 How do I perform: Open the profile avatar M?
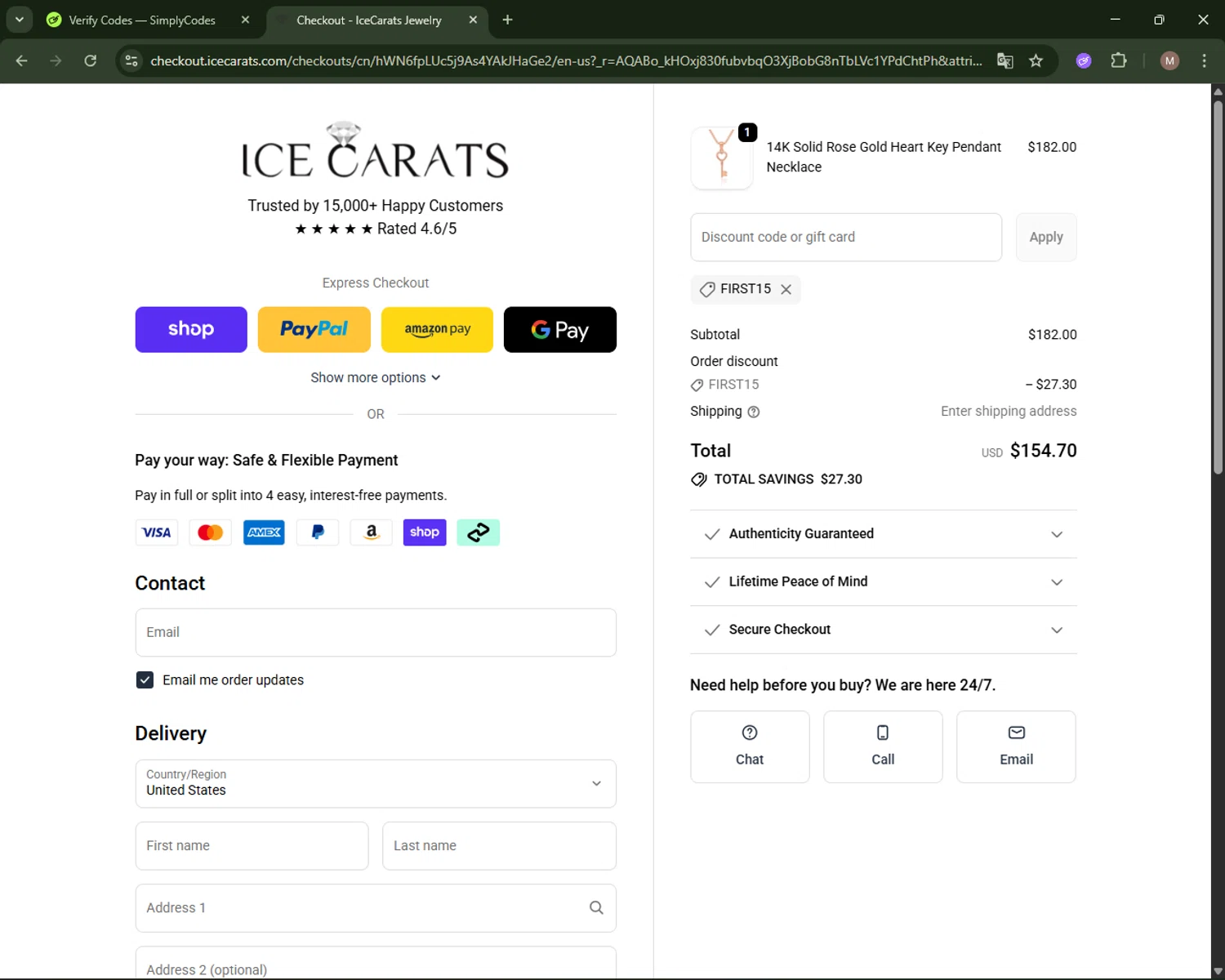point(1169,60)
